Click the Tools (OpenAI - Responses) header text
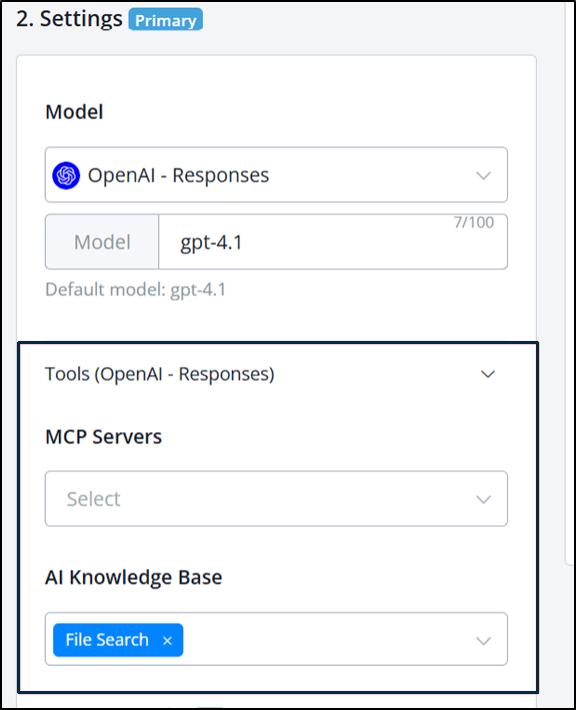 pos(160,374)
